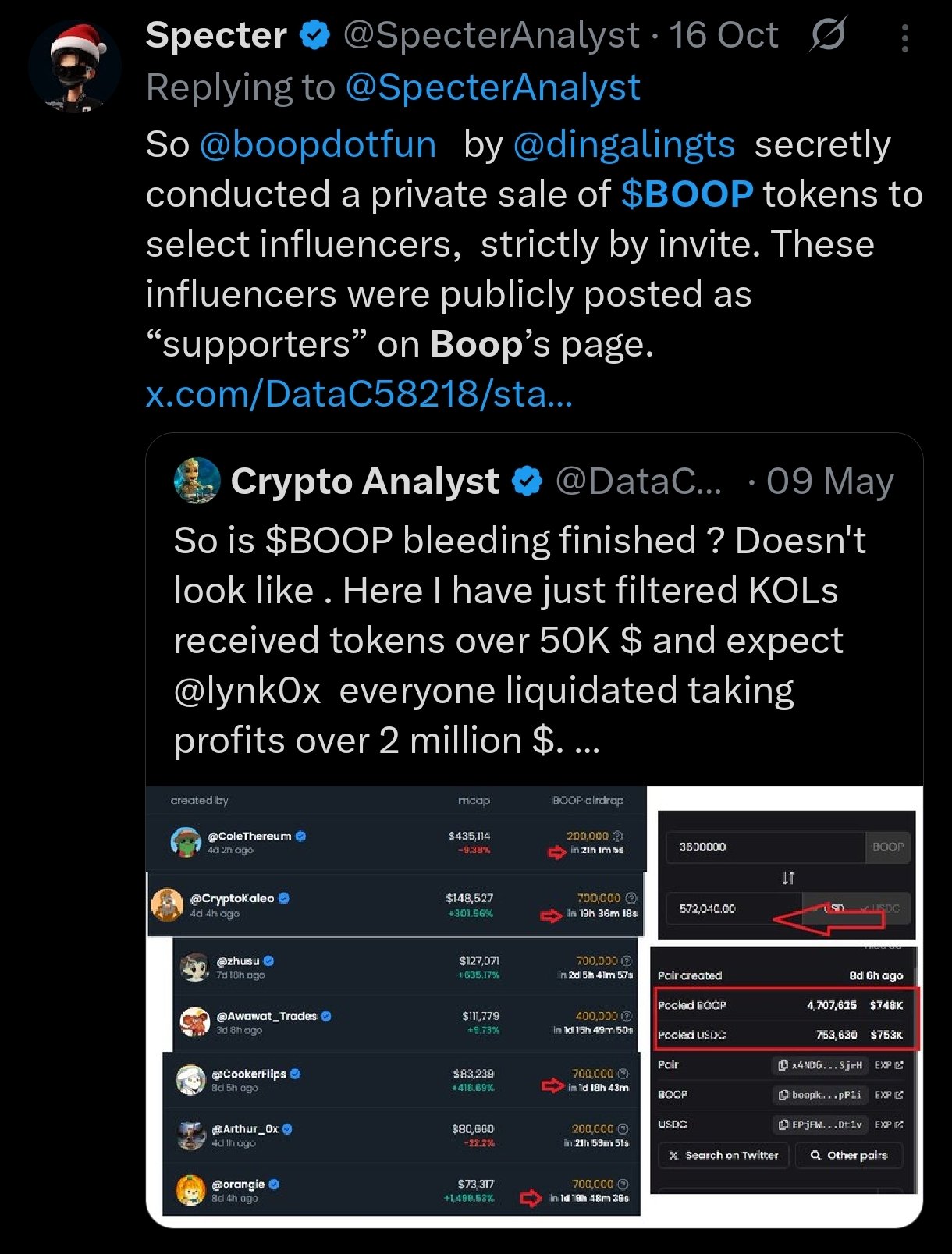The image size is (952, 1254).
Task: Tap Specter's blue verified badge
Action: tap(315, 35)
